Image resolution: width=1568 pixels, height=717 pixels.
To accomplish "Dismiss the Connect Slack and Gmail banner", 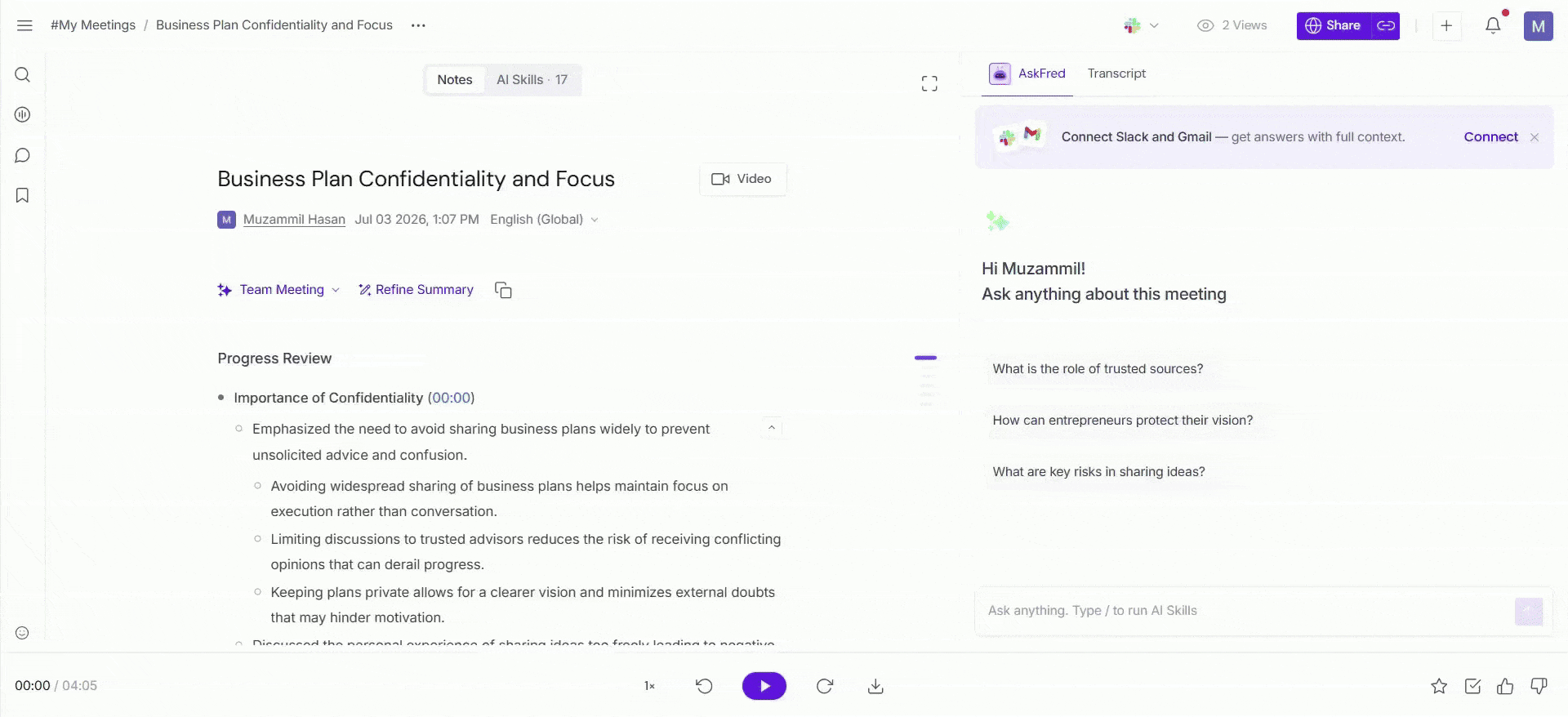I will 1535,137.
